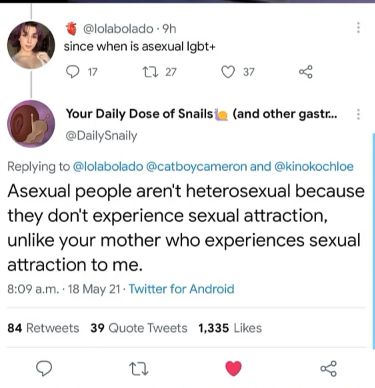View the 1,335 Likes list
375x388 pixels.
tap(230, 328)
